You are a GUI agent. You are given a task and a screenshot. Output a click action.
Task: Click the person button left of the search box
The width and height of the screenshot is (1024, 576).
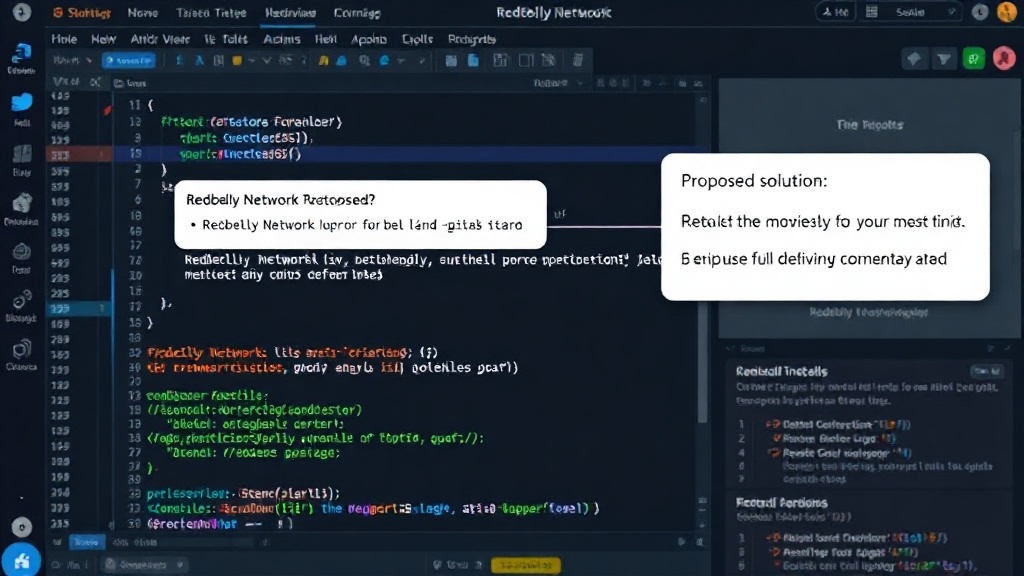[x=835, y=12]
